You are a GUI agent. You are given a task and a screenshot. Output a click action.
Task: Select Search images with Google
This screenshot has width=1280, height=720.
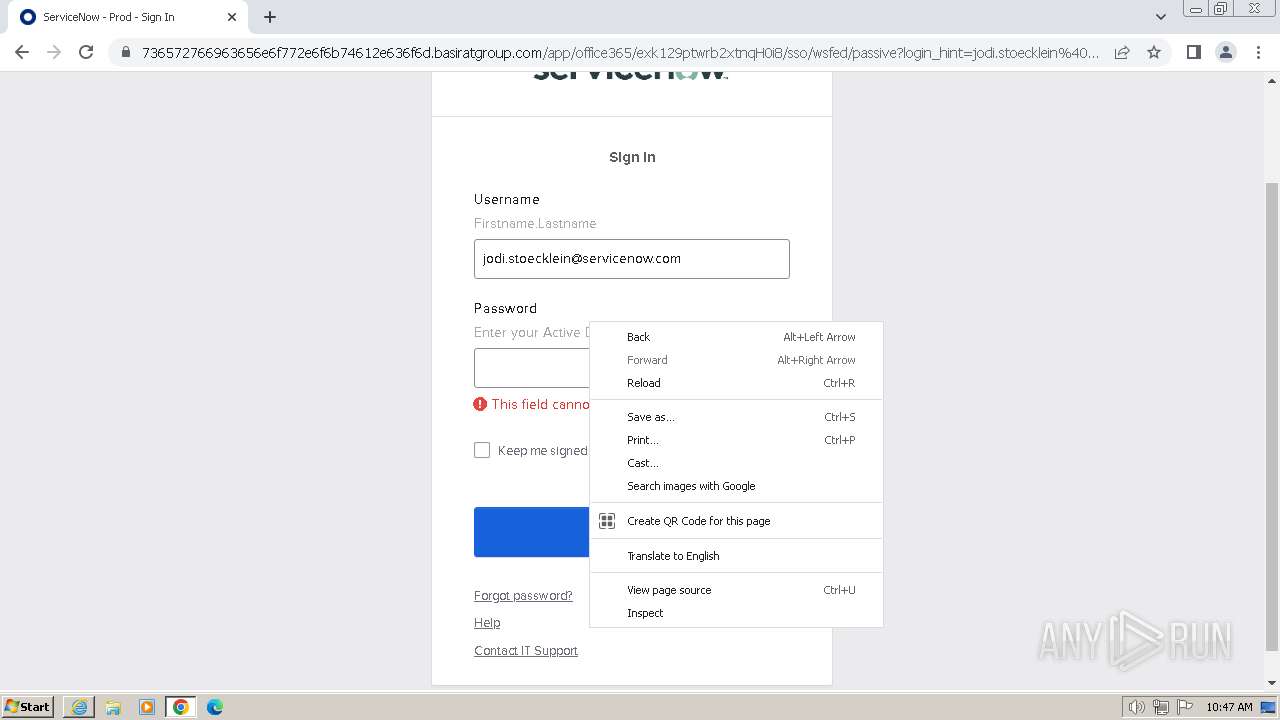736,486
